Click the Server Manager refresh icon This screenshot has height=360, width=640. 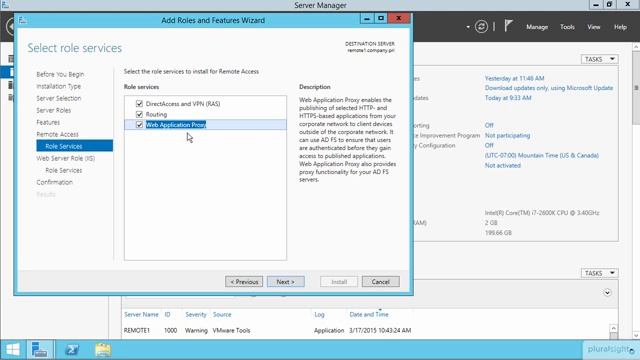481,27
